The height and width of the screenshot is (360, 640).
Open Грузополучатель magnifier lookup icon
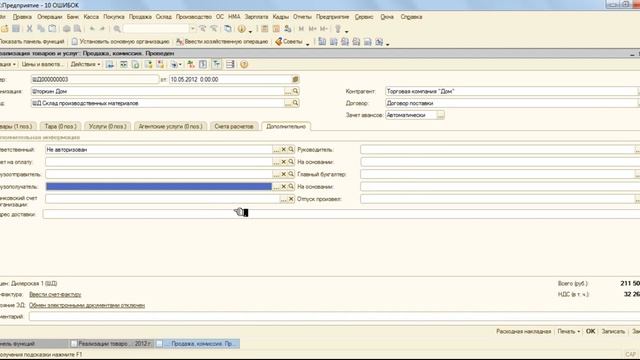(x=291, y=187)
